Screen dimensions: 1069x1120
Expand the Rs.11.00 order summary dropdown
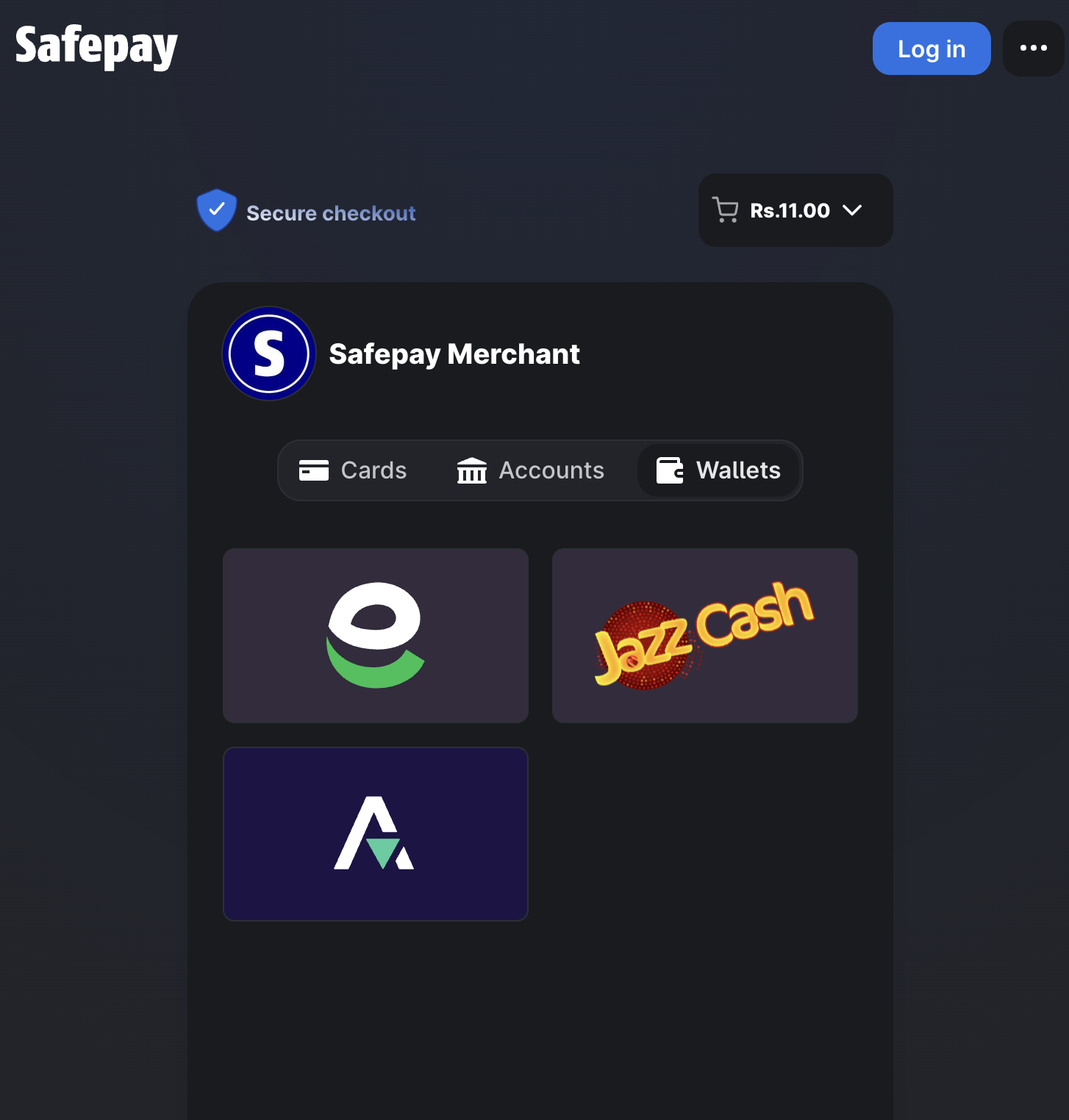796,210
